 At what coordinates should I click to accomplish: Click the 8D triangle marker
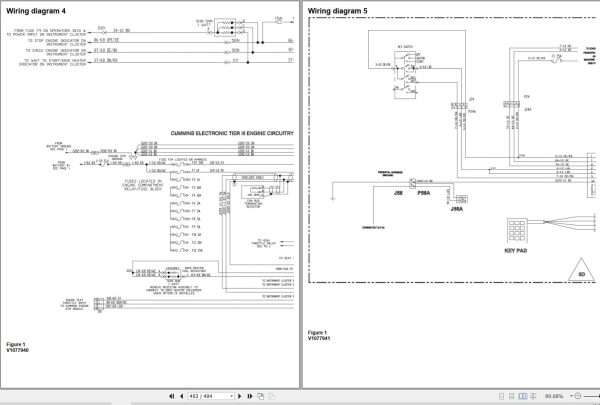click(x=581, y=271)
